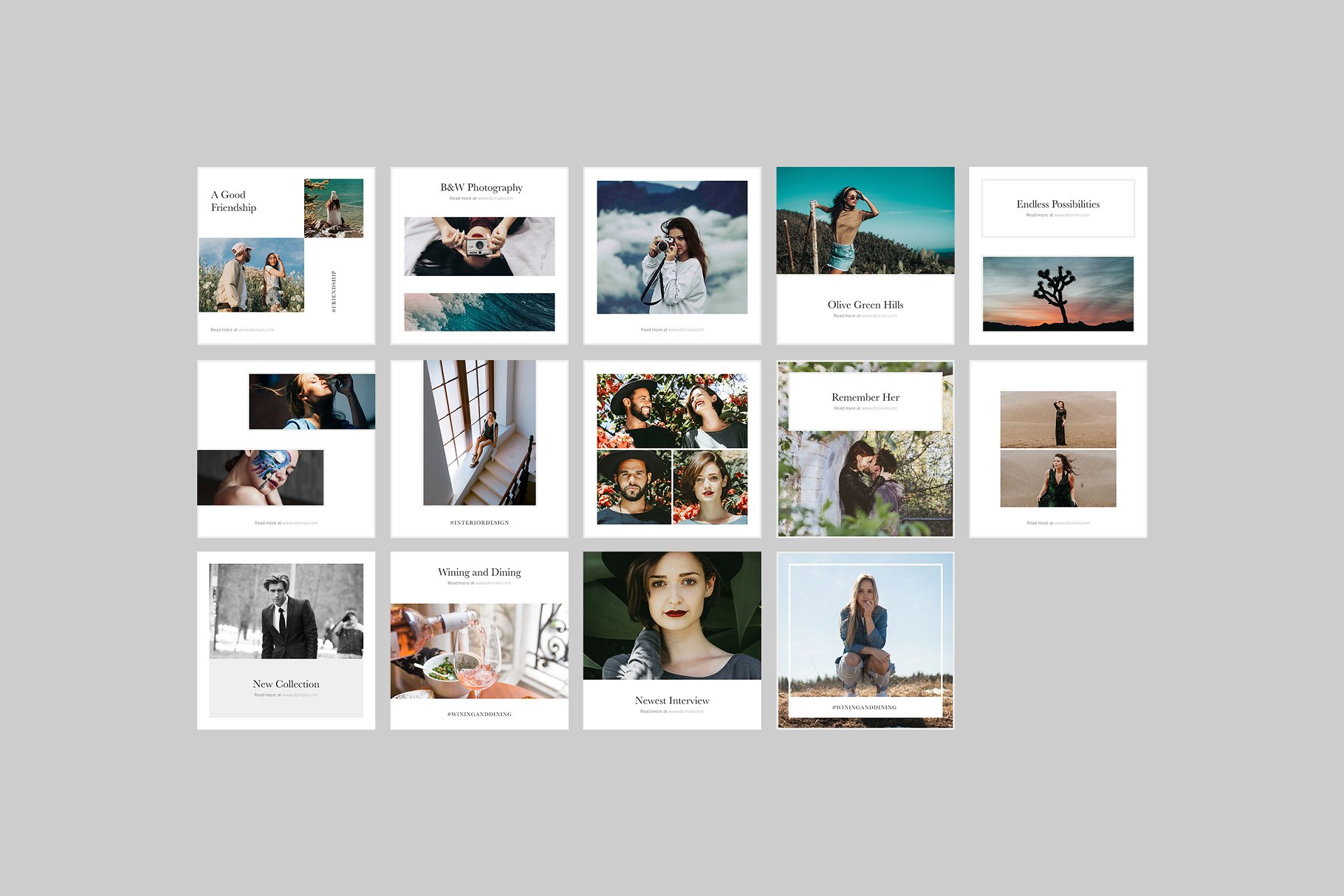Click the Read more link under B&W Photography
Image resolution: width=1344 pixels, height=896 pixels.
[481, 199]
